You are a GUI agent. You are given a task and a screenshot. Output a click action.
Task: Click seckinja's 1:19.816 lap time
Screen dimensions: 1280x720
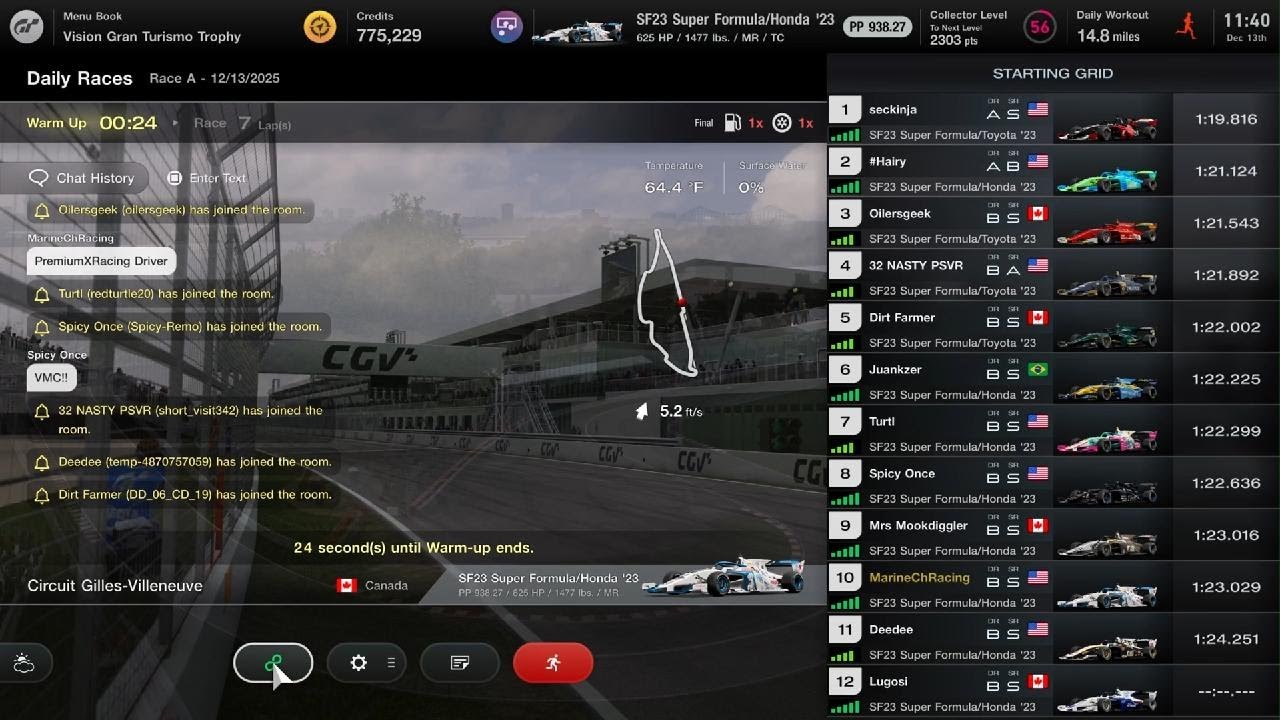(x=1226, y=119)
